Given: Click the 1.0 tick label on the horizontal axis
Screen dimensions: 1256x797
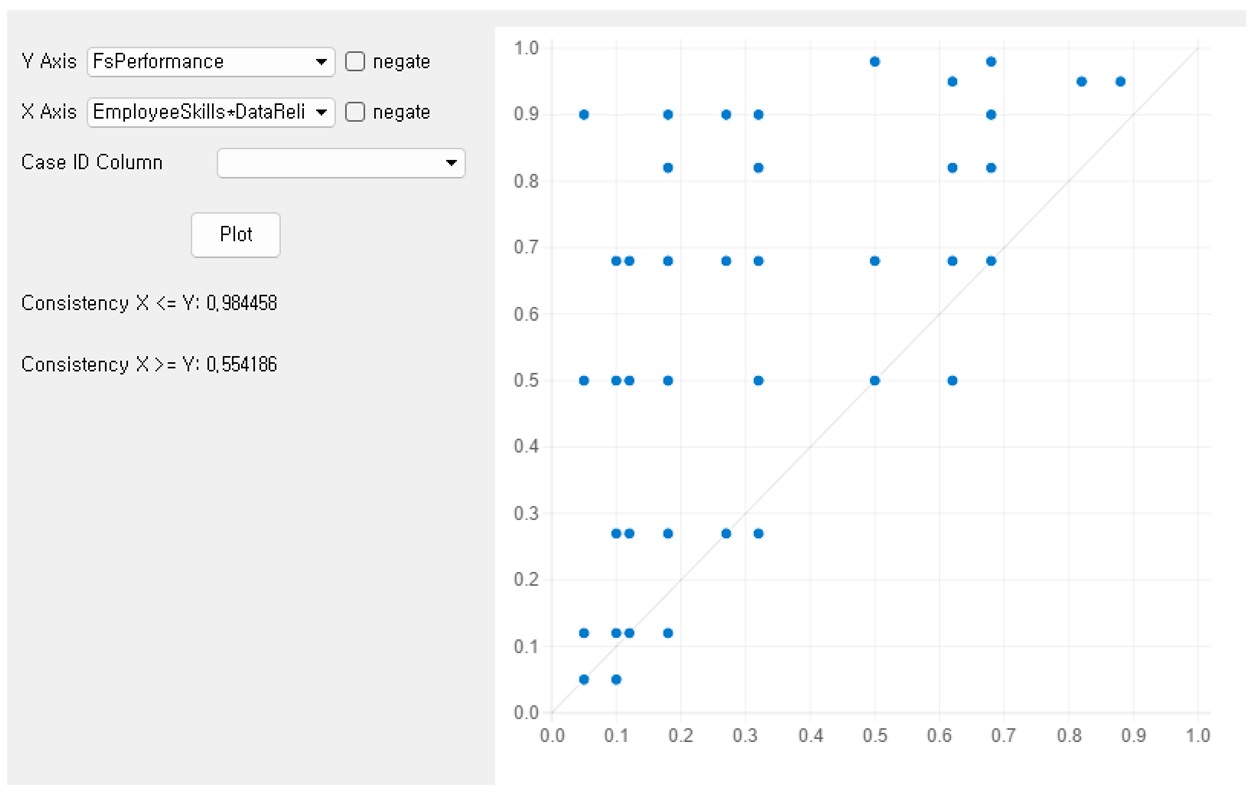Looking at the screenshot, I should pyautogui.click(x=1197, y=736).
